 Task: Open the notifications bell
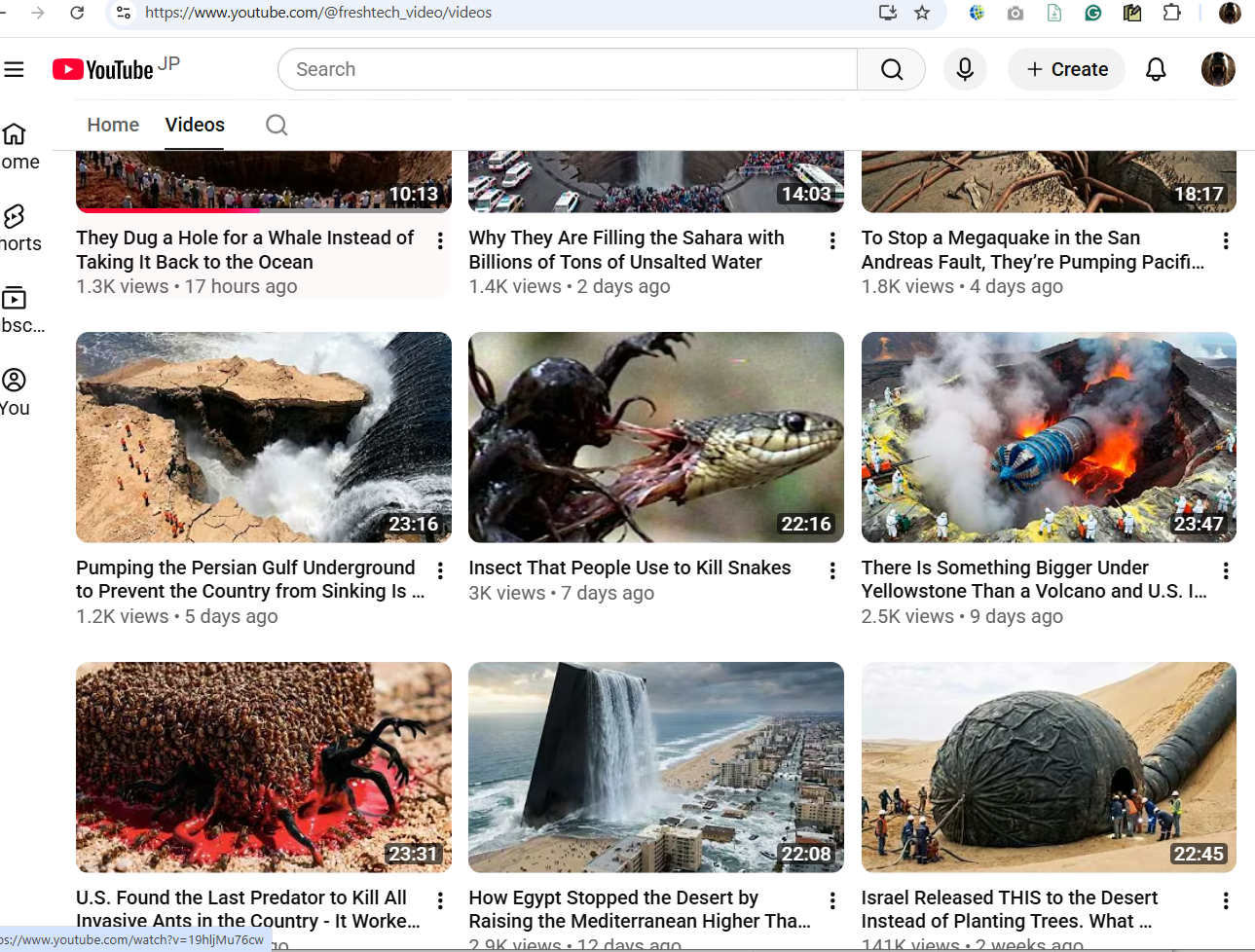coord(1156,69)
